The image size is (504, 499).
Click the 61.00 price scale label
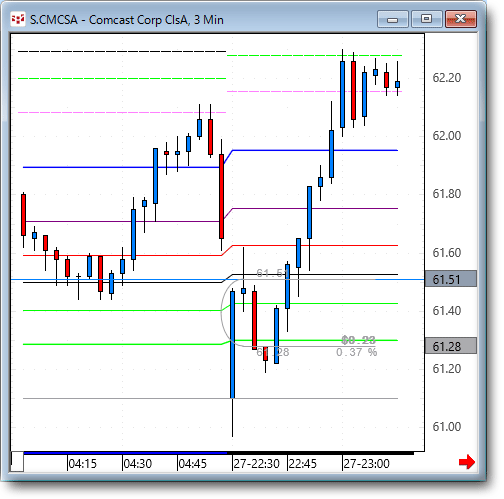[447, 427]
